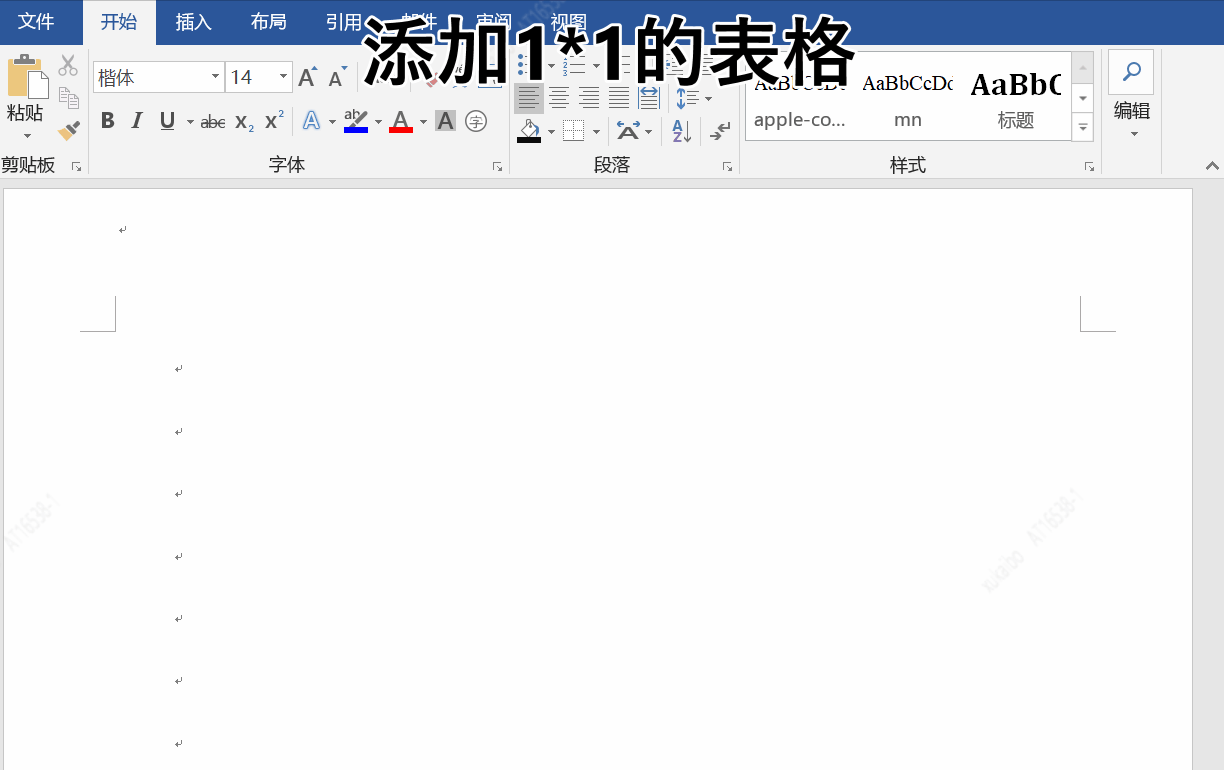Click the Find magnifier icon
This screenshot has width=1224, height=770.
pos(1131,72)
